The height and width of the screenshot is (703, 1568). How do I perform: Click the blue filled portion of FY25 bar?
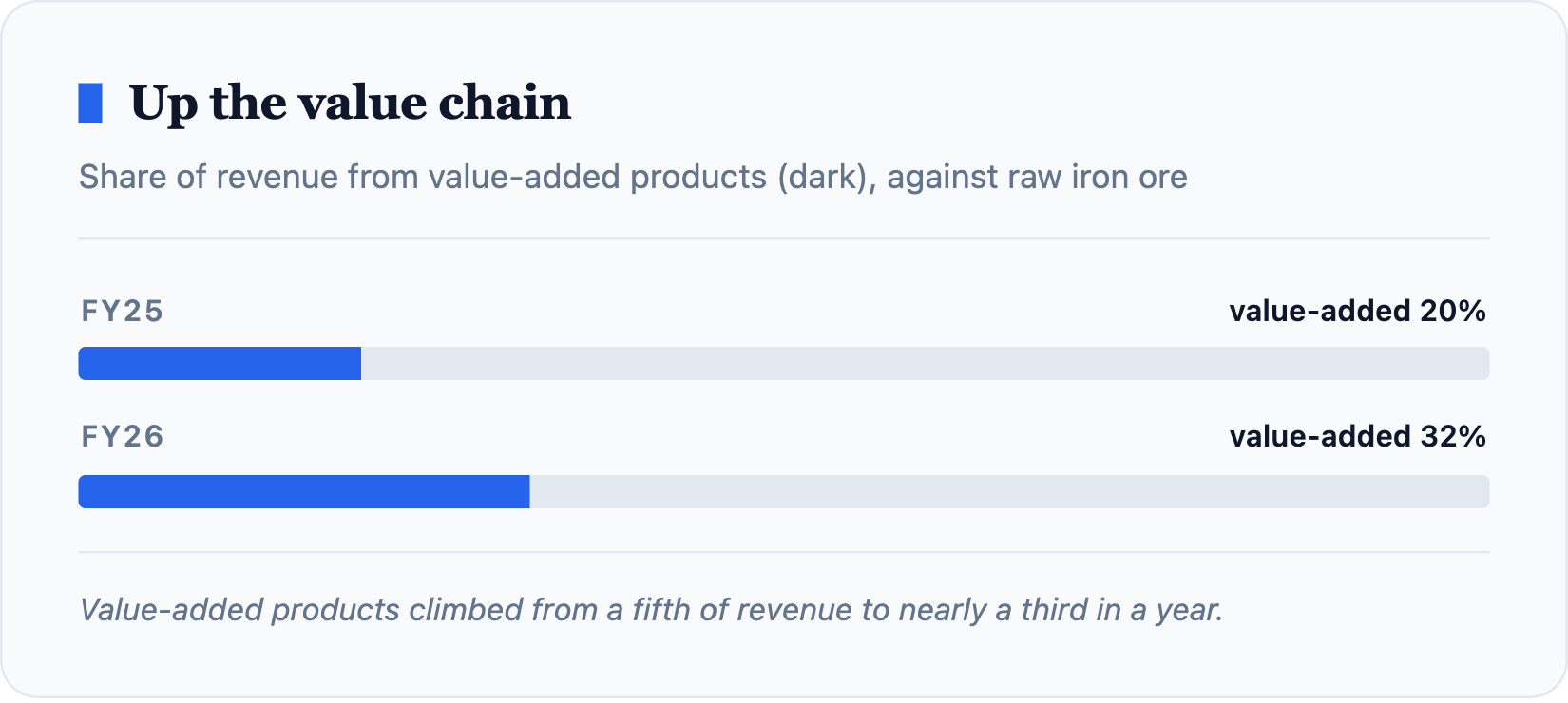pyautogui.click(x=220, y=364)
